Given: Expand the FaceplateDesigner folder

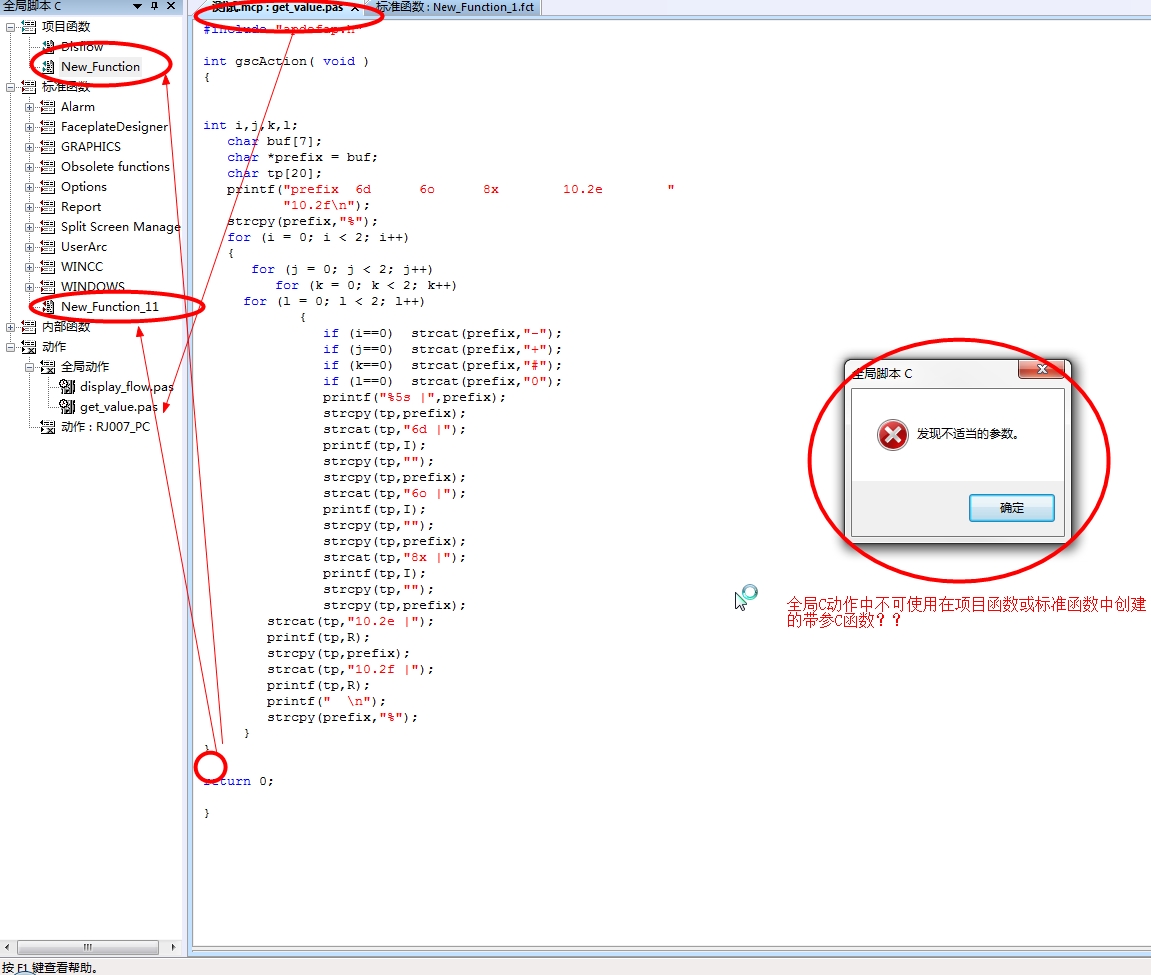Looking at the screenshot, I should click(x=29, y=127).
